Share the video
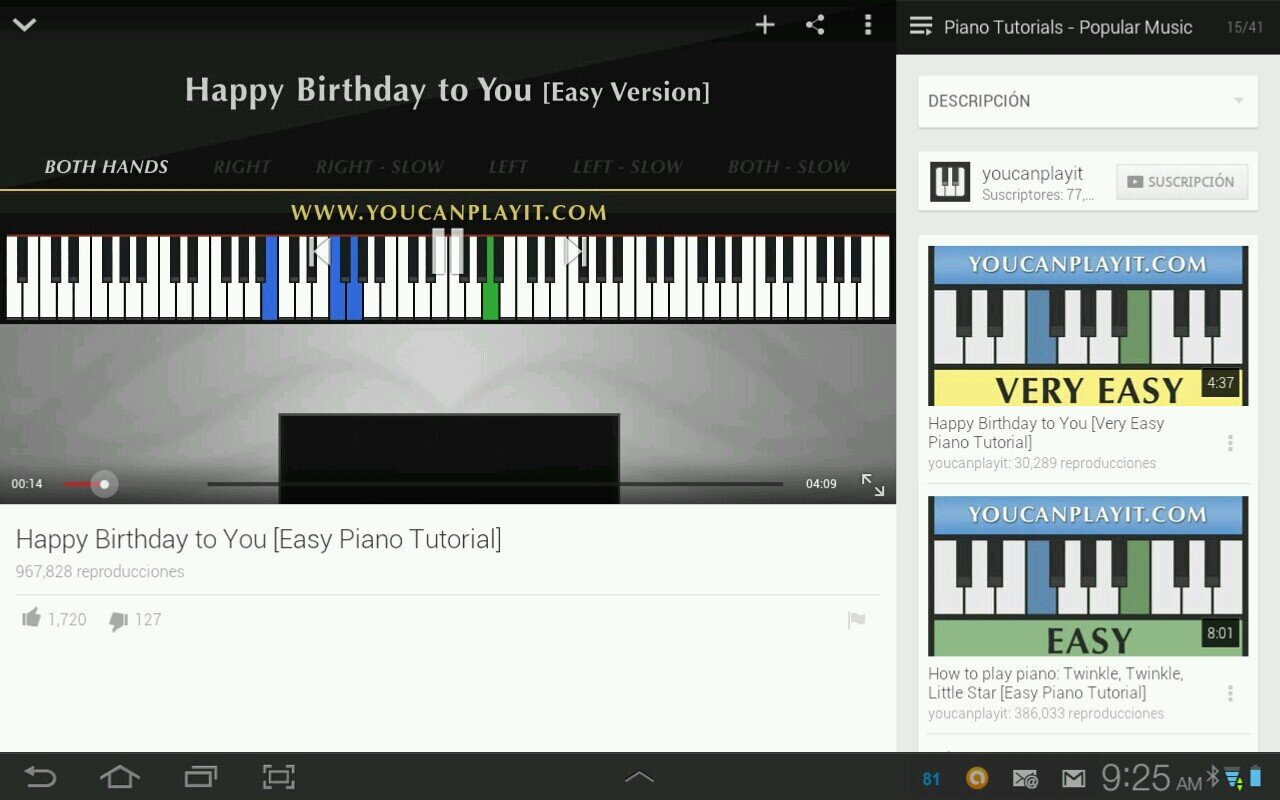Image resolution: width=1280 pixels, height=800 pixels. [816, 25]
